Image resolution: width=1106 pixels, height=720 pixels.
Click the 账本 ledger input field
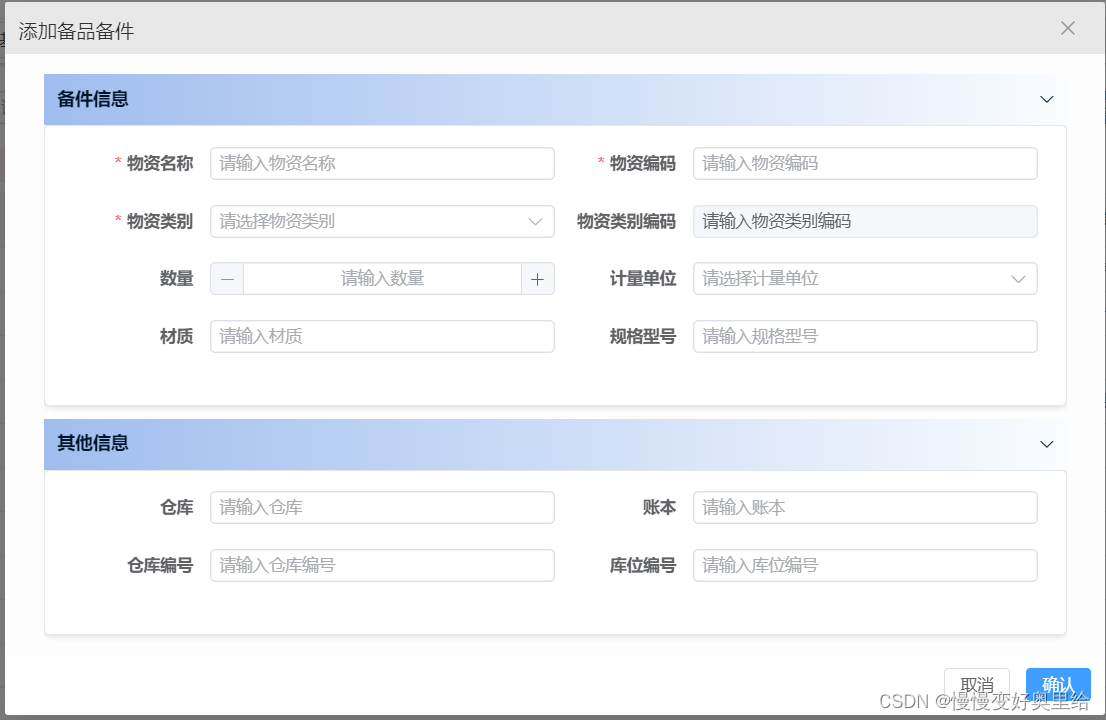point(865,507)
